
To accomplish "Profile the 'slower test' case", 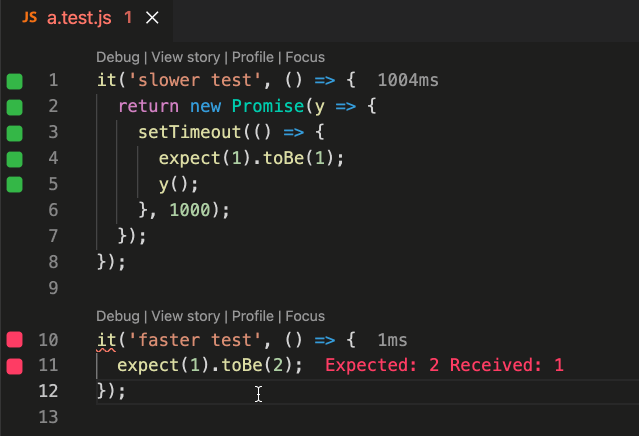I will coord(252,58).
